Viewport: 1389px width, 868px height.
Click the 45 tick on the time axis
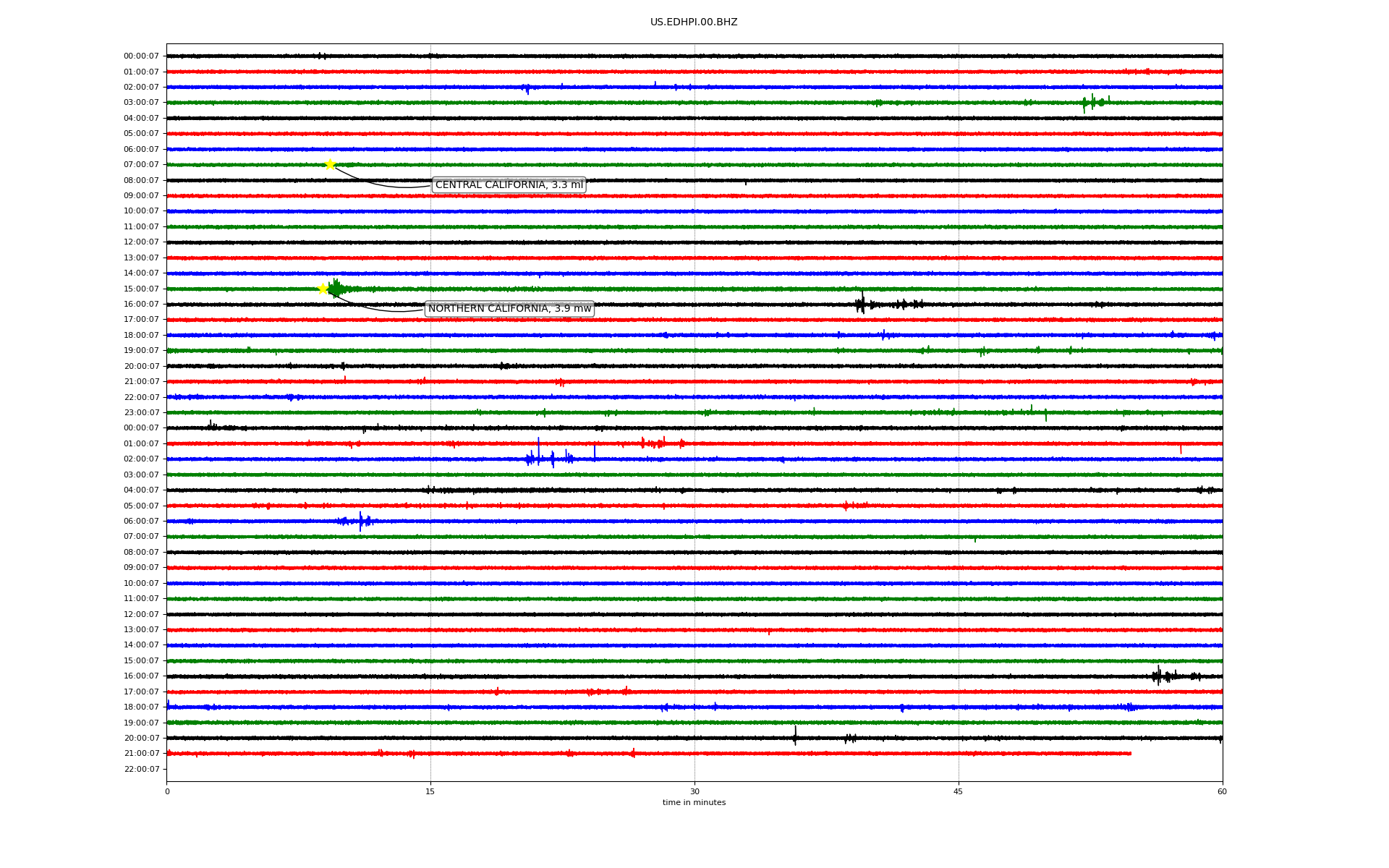[958, 791]
